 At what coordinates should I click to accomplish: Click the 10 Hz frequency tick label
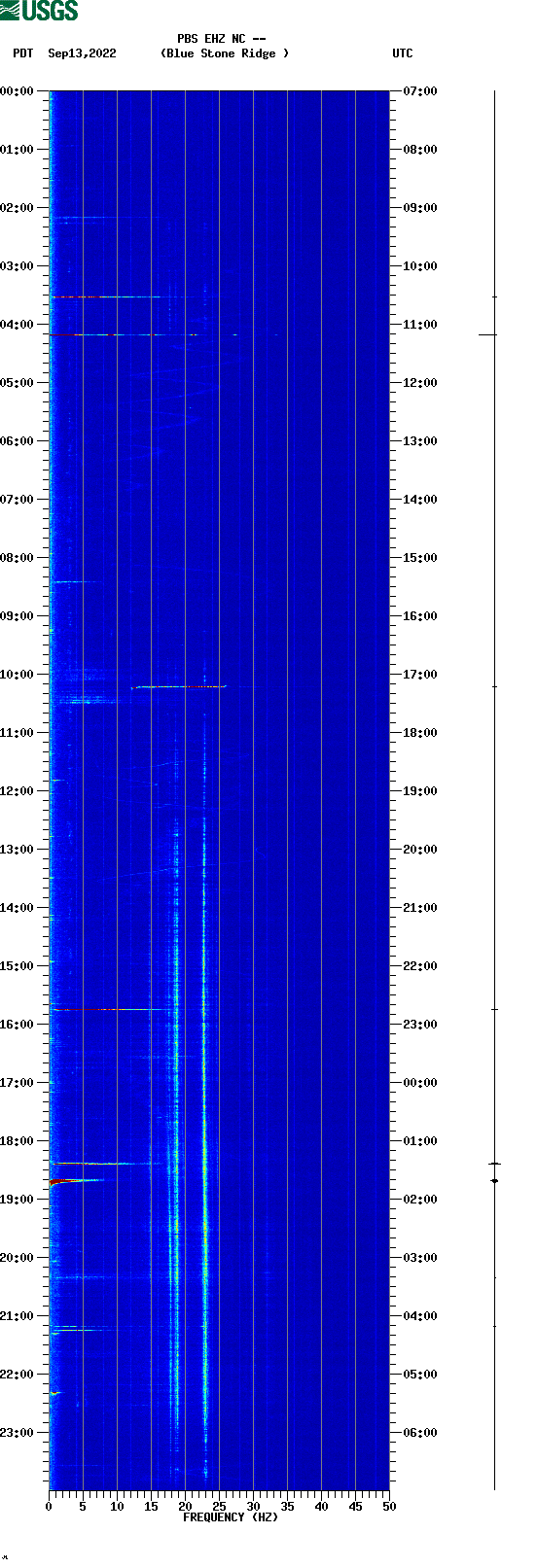pos(117,1507)
